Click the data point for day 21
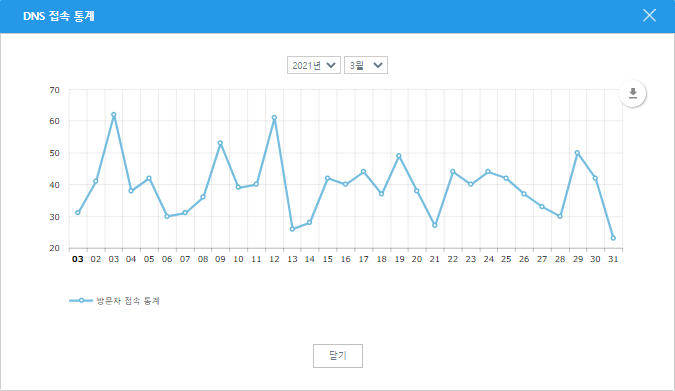This screenshot has height=391, width=675. (435, 225)
